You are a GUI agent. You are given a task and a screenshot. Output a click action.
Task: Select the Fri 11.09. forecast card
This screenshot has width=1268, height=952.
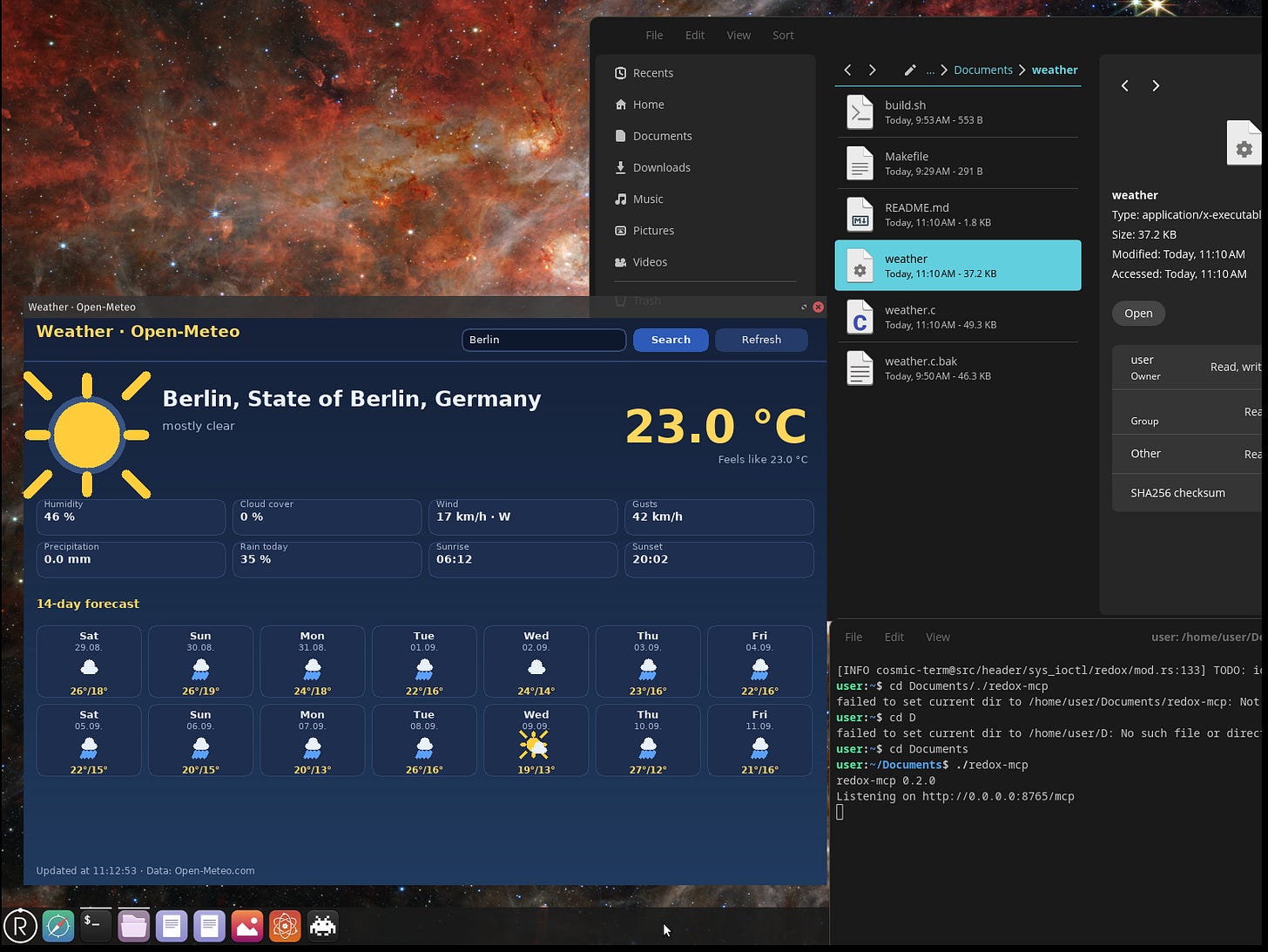pyautogui.click(x=759, y=740)
